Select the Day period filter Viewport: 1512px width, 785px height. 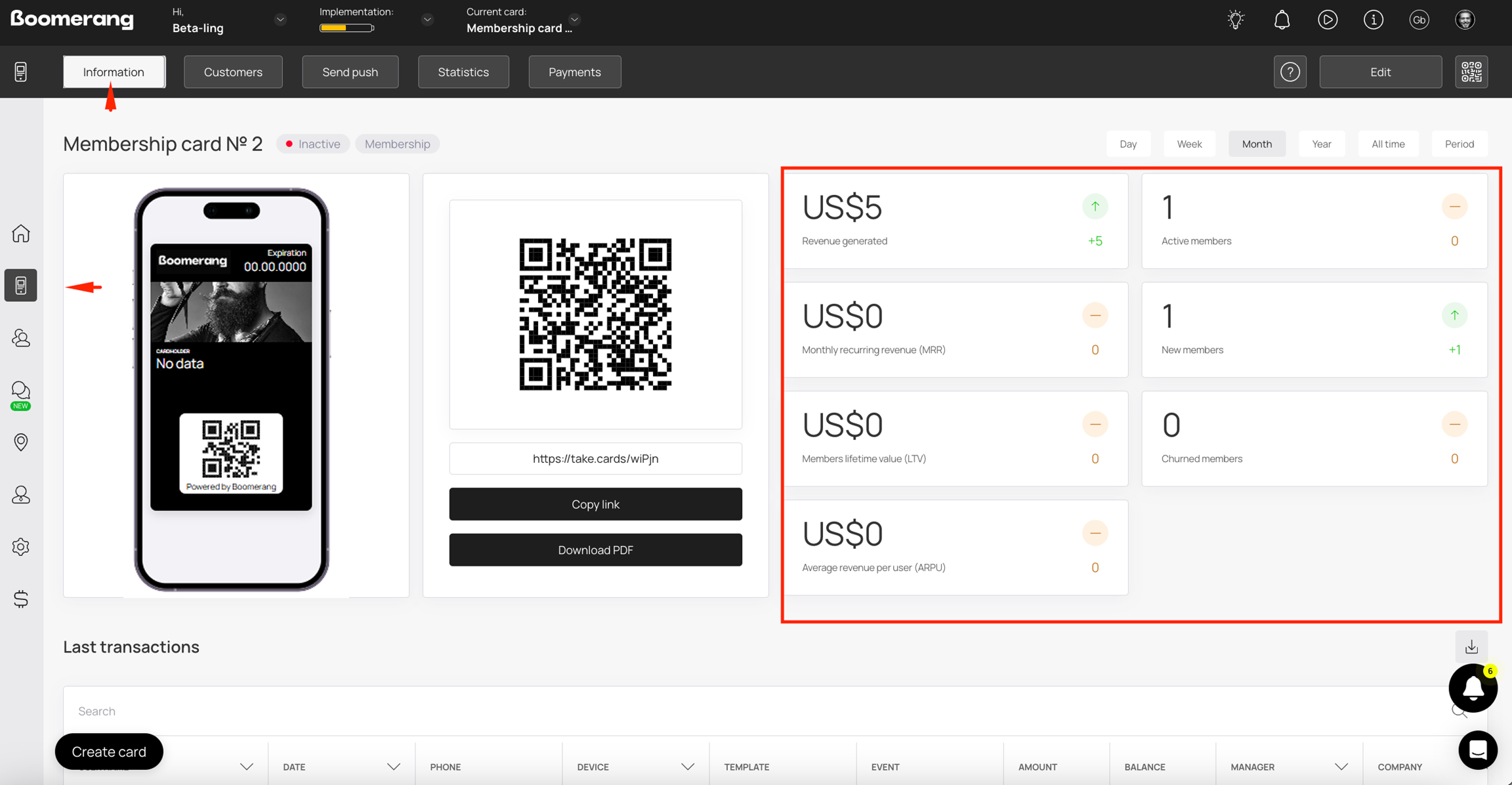(x=1128, y=144)
